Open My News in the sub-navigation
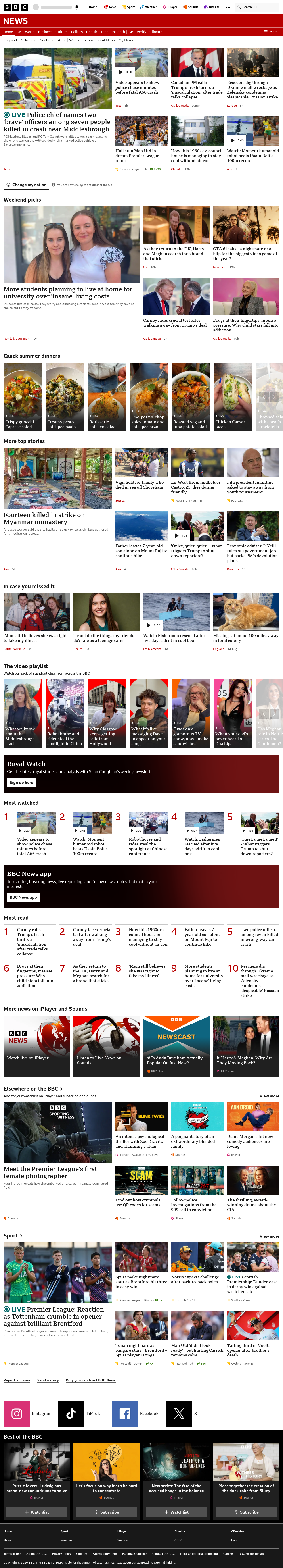Screen dimensions: 283x1568 pyautogui.click(x=126, y=40)
